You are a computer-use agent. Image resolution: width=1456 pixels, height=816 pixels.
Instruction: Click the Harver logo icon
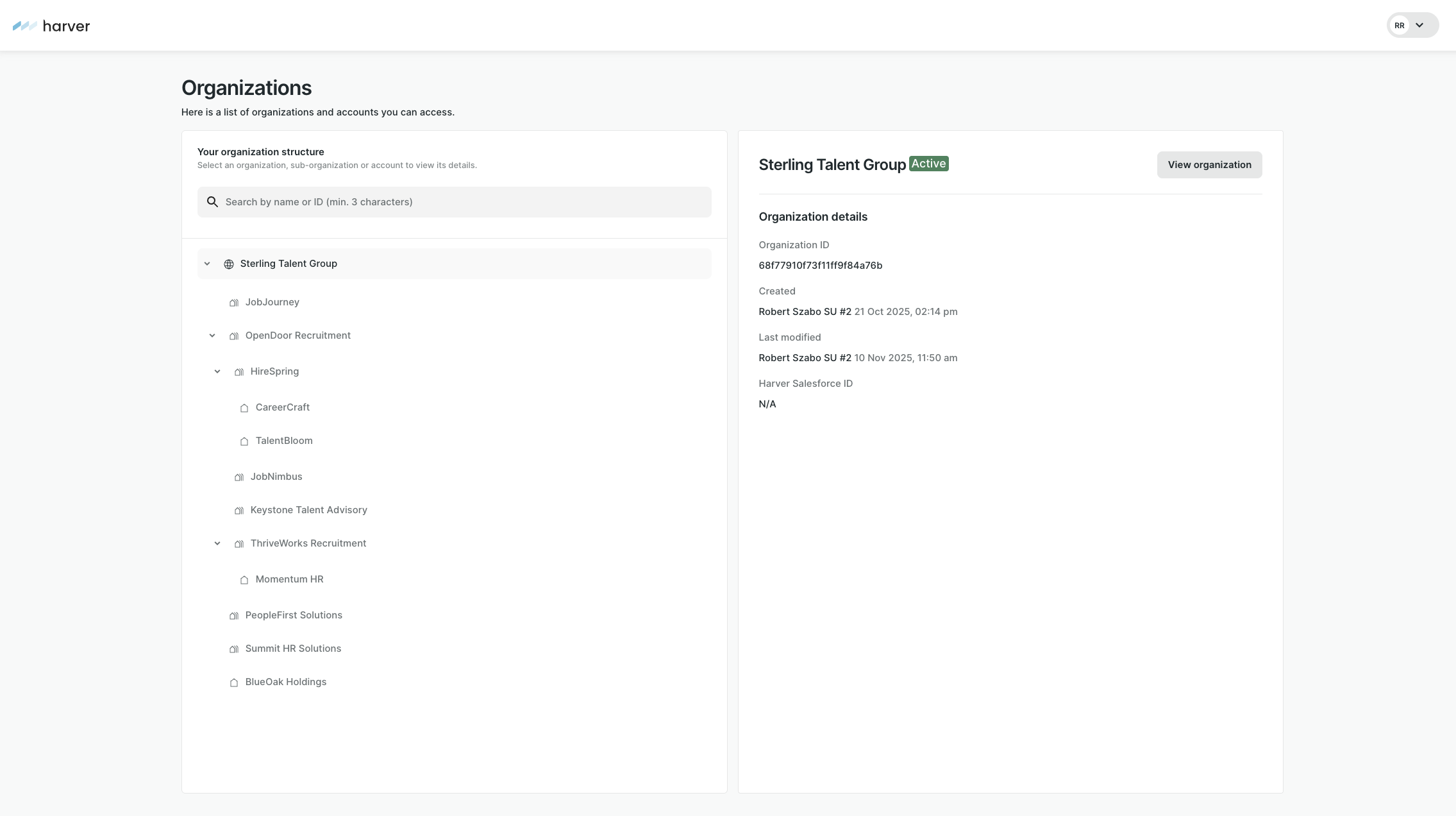point(24,26)
